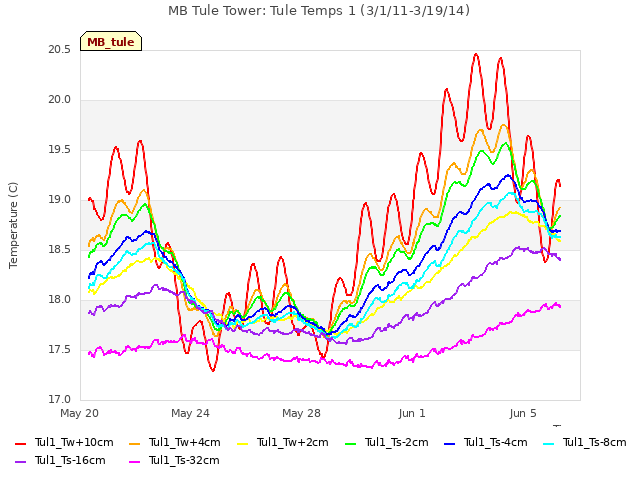This screenshot has width=640, height=480.
Task: Select the Tul1_Ts-8cm legend label
Action: pyautogui.click(x=595, y=442)
